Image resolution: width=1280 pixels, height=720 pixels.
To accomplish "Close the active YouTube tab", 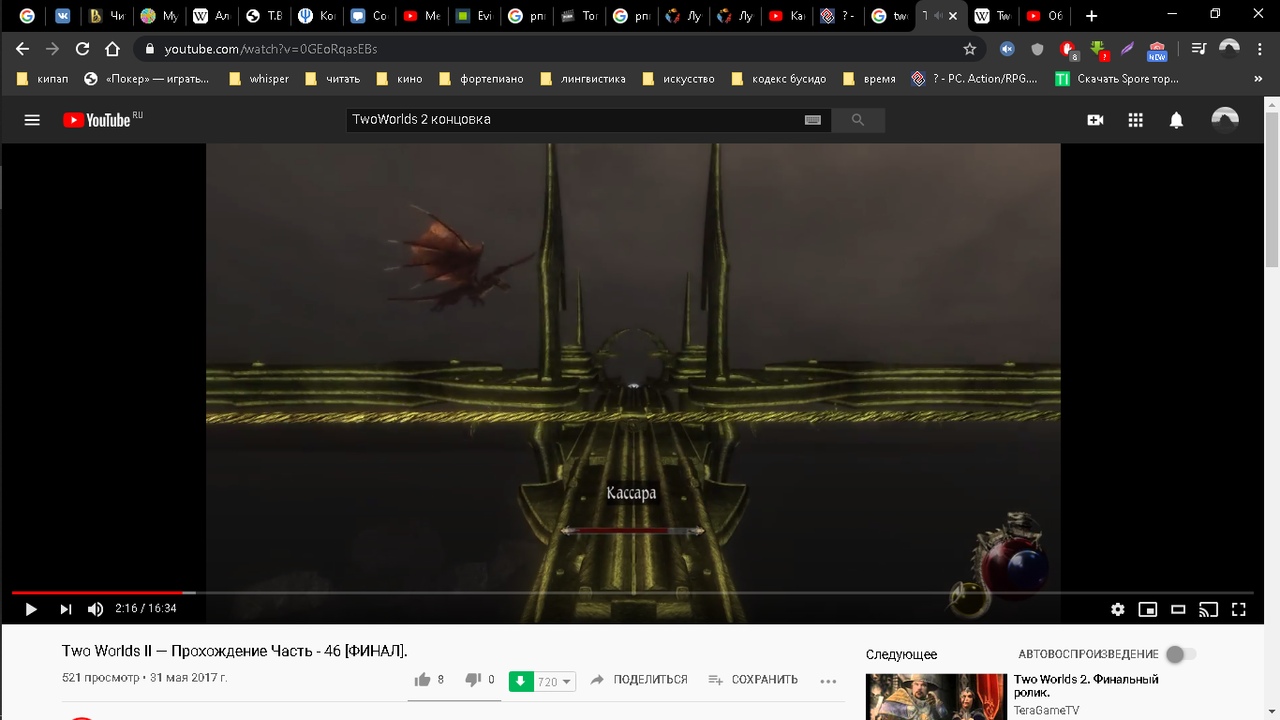I will (953, 16).
